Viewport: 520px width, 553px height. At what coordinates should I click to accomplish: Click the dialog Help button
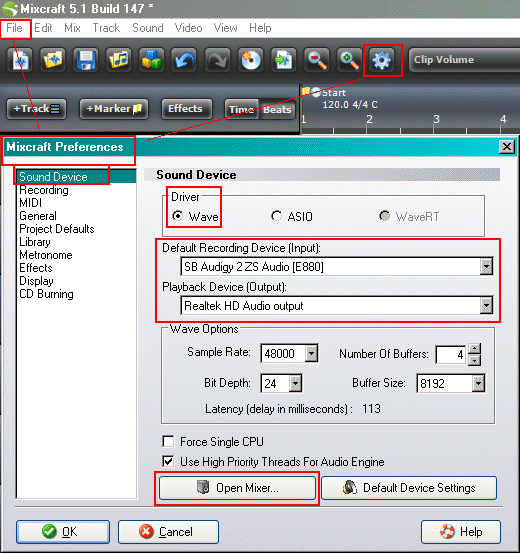click(461, 531)
